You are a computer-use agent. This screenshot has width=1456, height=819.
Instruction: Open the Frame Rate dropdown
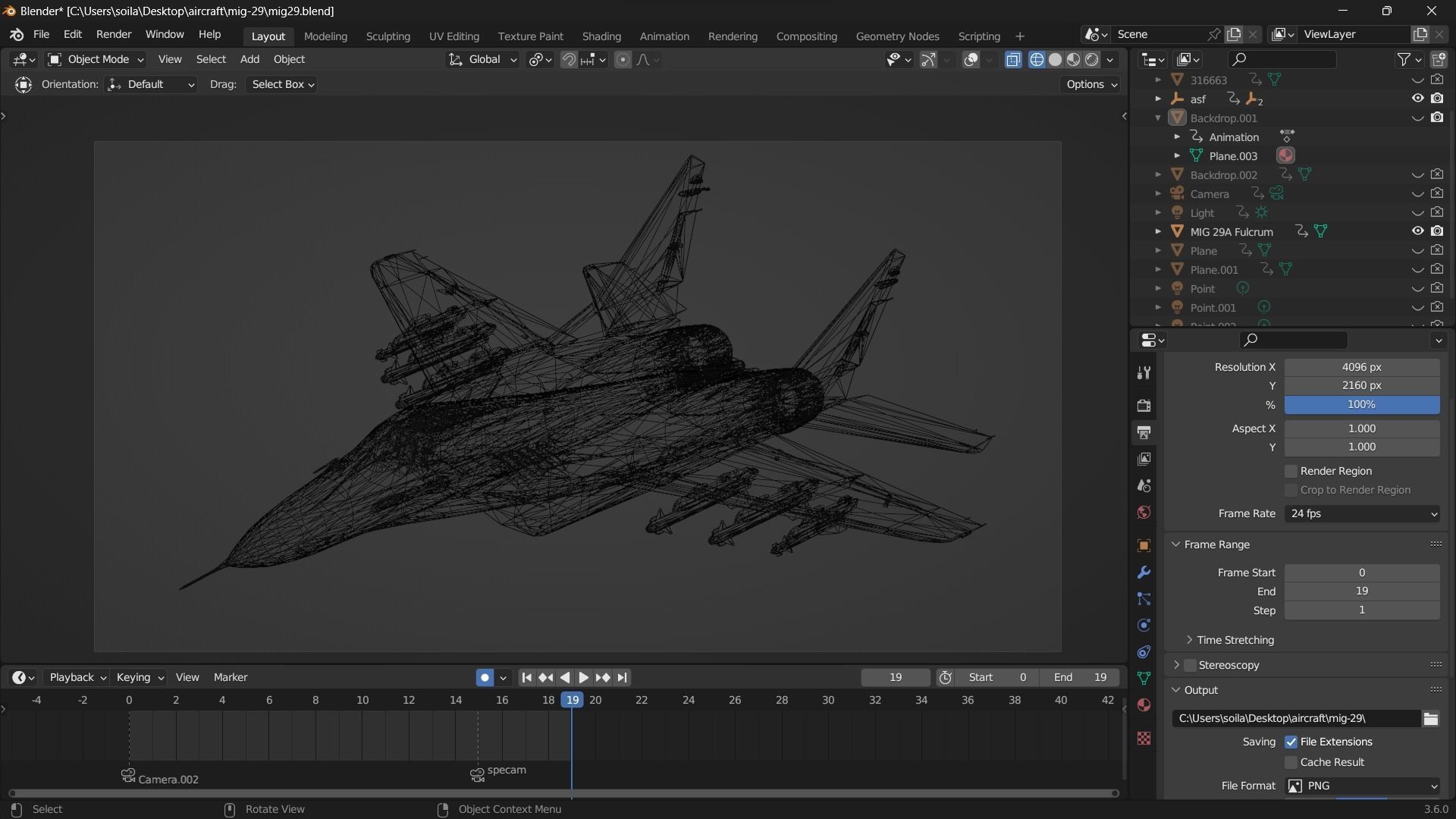(1362, 513)
